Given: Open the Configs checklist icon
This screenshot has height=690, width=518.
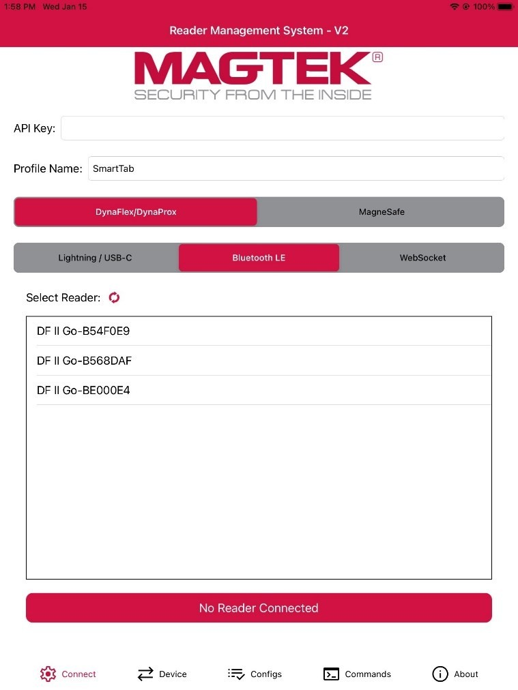Looking at the screenshot, I should pyautogui.click(x=236, y=674).
